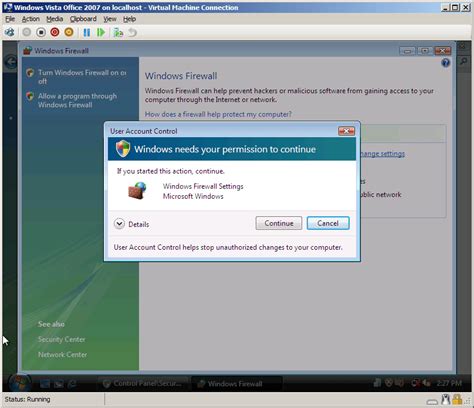The width and height of the screenshot is (474, 408).
Task: Click the Windows Firewall title bar icon
Action: [x=27, y=51]
